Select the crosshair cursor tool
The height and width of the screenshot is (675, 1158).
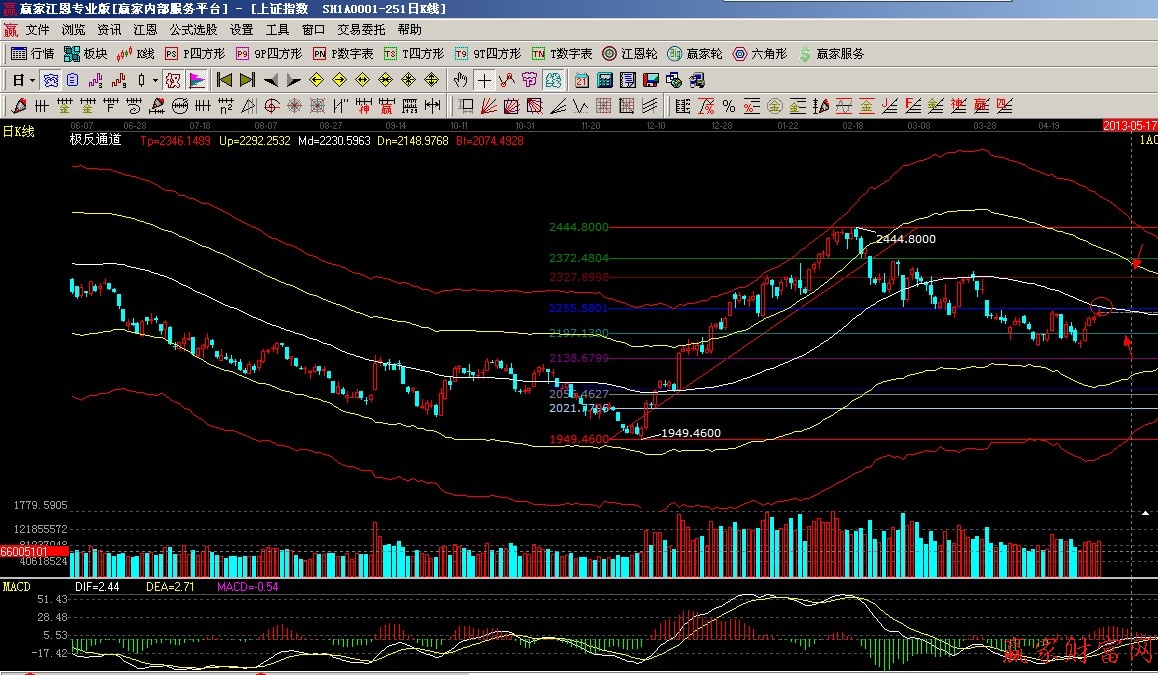pyautogui.click(x=484, y=80)
